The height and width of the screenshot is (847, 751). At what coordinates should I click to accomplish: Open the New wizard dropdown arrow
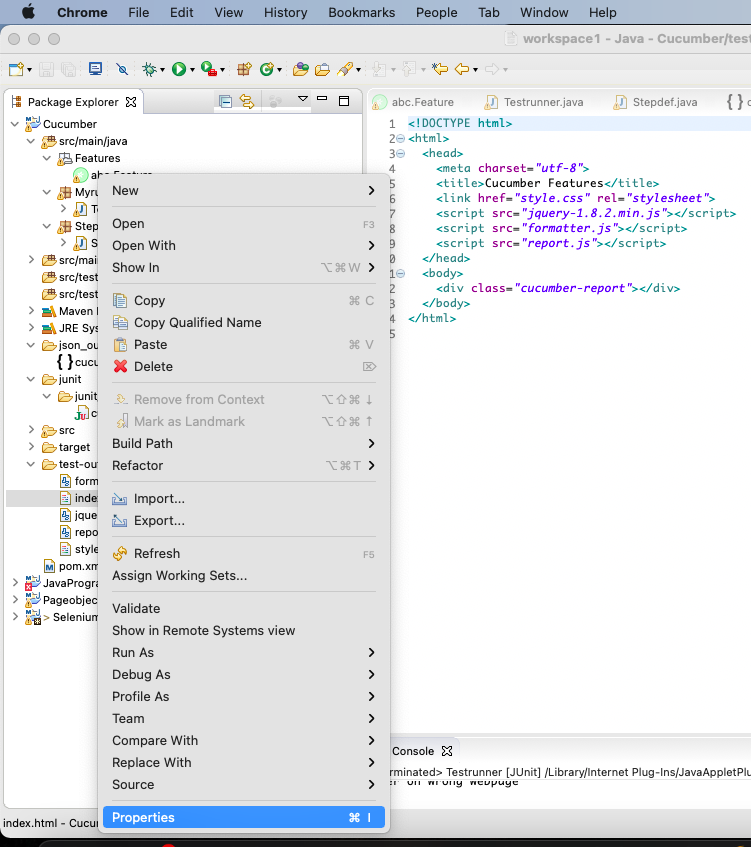point(29,70)
